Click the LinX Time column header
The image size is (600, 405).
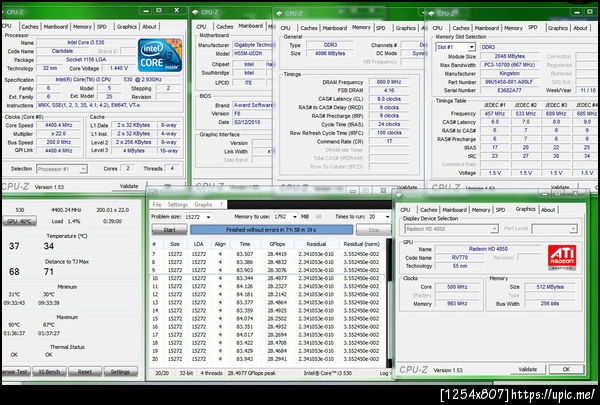(x=245, y=244)
